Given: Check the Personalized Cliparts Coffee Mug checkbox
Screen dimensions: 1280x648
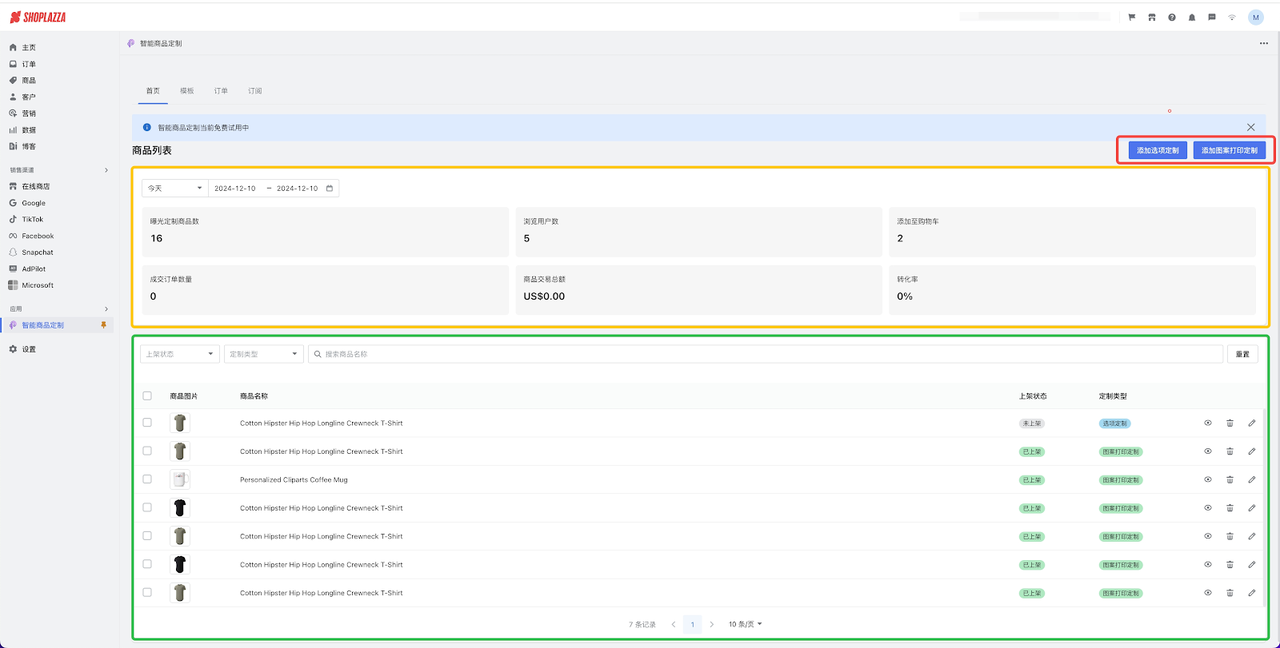Looking at the screenshot, I should tap(147, 479).
